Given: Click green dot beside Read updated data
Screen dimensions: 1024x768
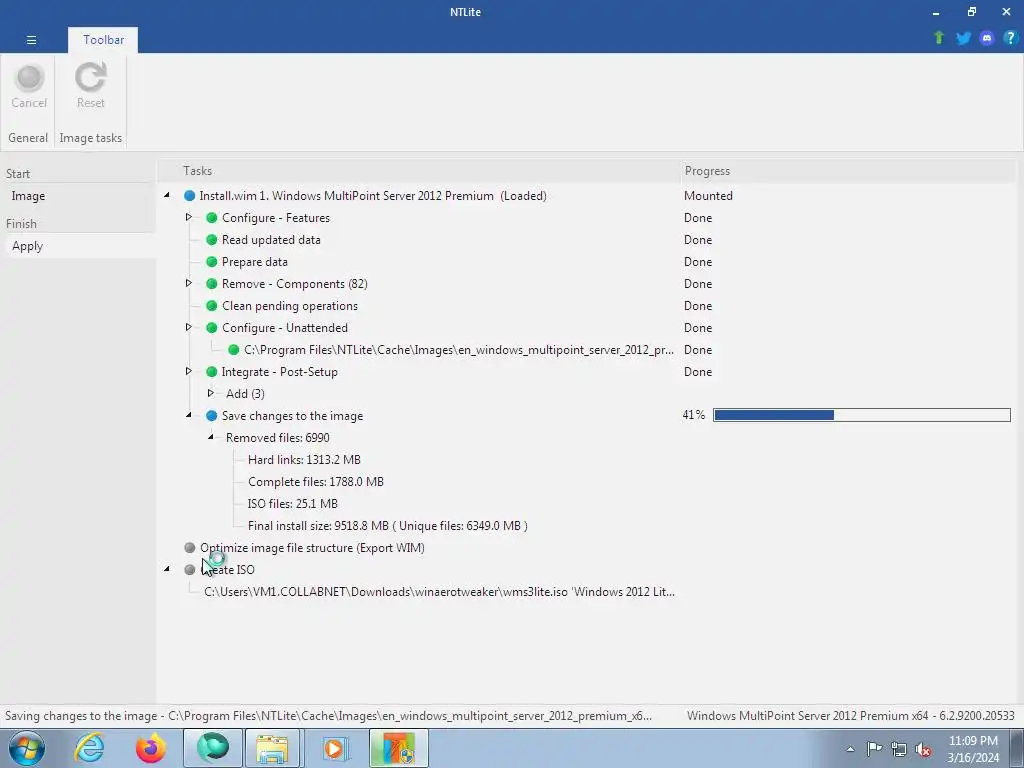Looking at the screenshot, I should (212, 240).
